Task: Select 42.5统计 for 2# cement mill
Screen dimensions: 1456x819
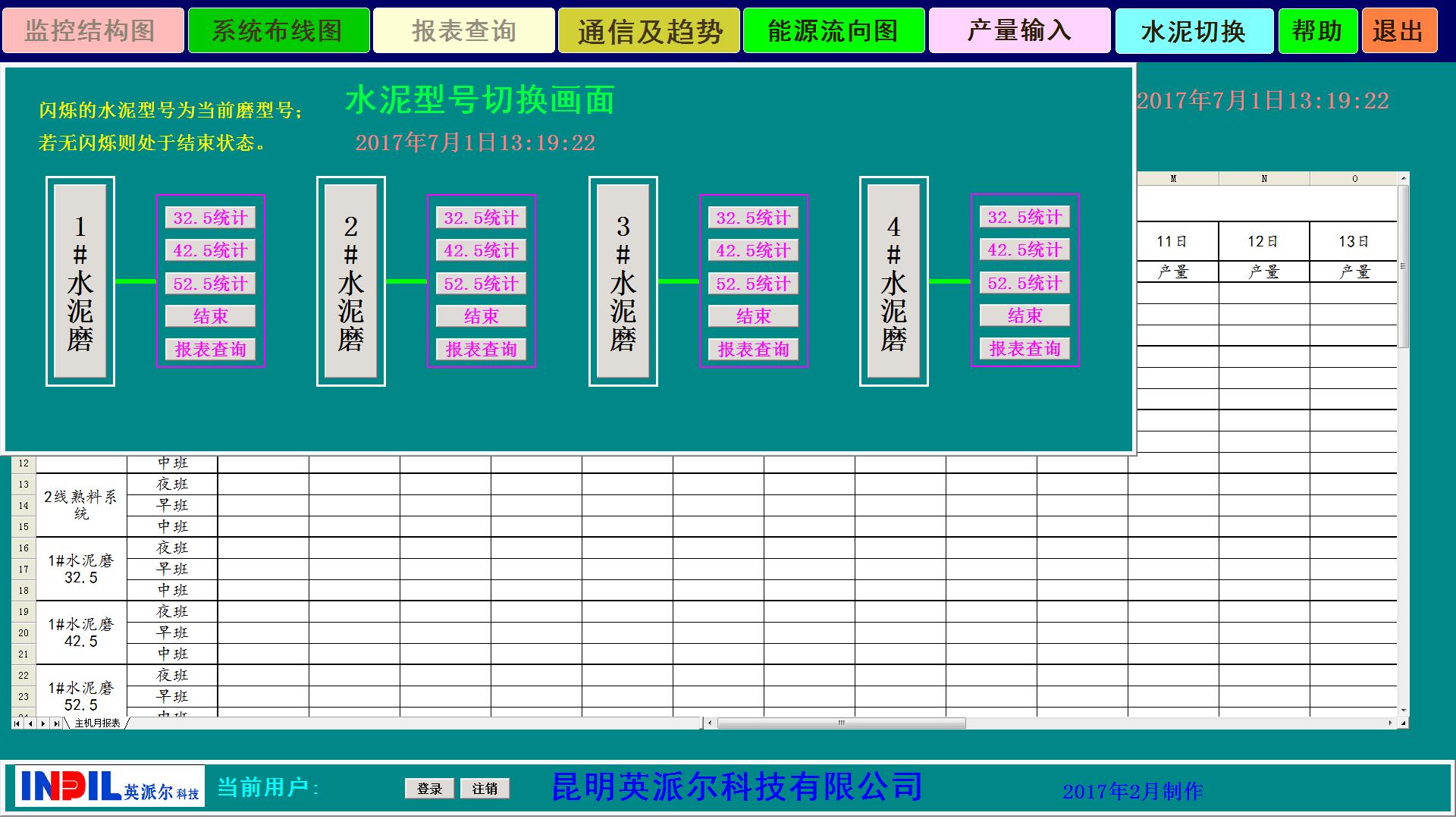Action: pos(481,251)
